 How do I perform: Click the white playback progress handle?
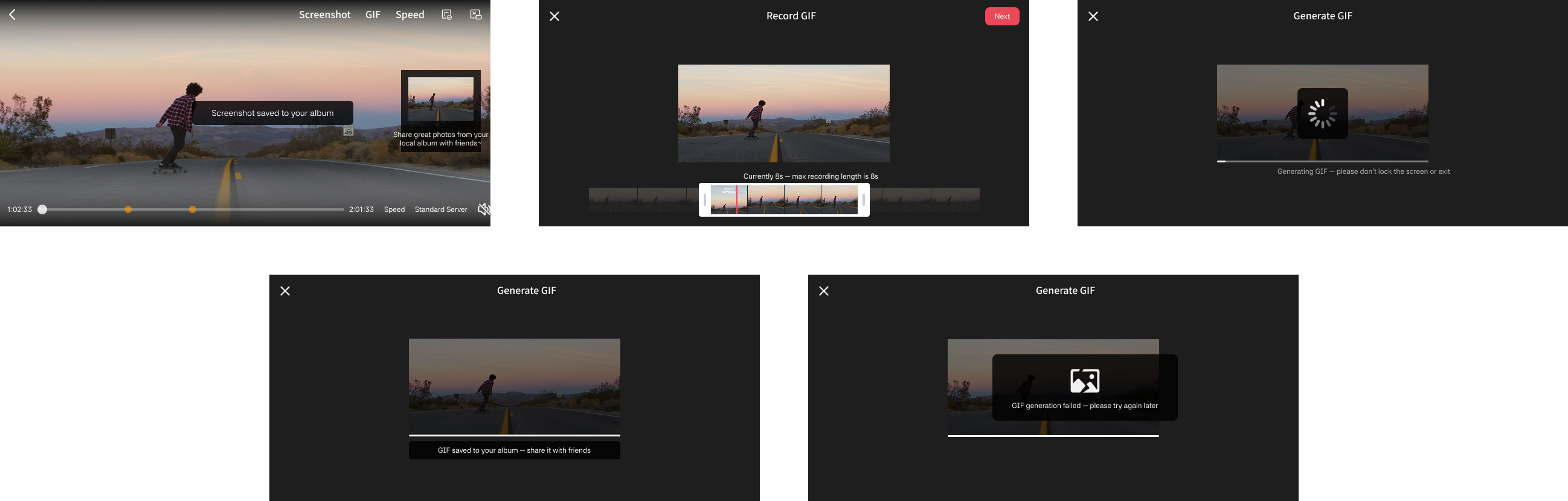coord(42,209)
